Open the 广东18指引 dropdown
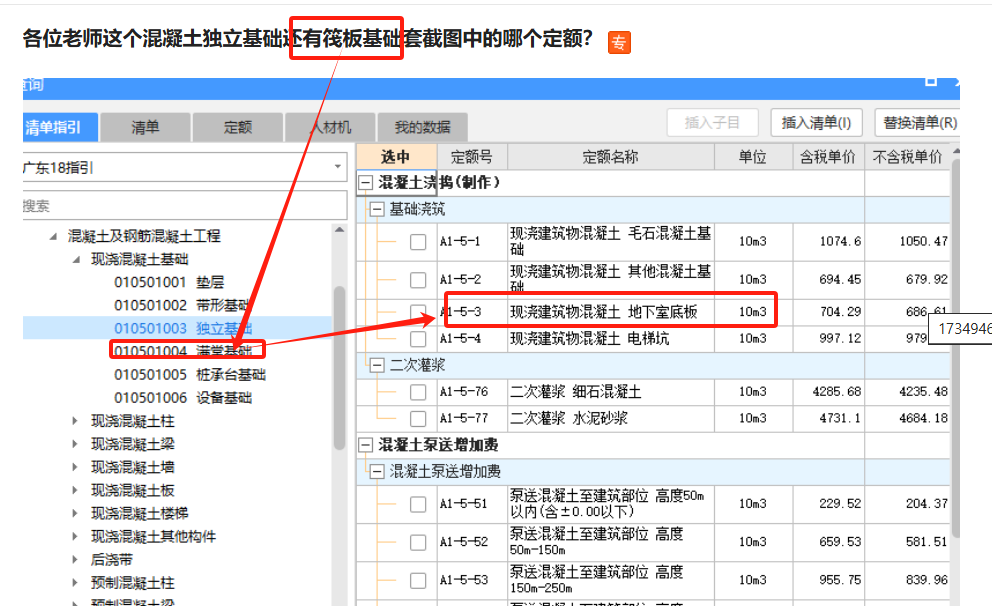The height and width of the screenshot is (606, 992). pos(338,167)
